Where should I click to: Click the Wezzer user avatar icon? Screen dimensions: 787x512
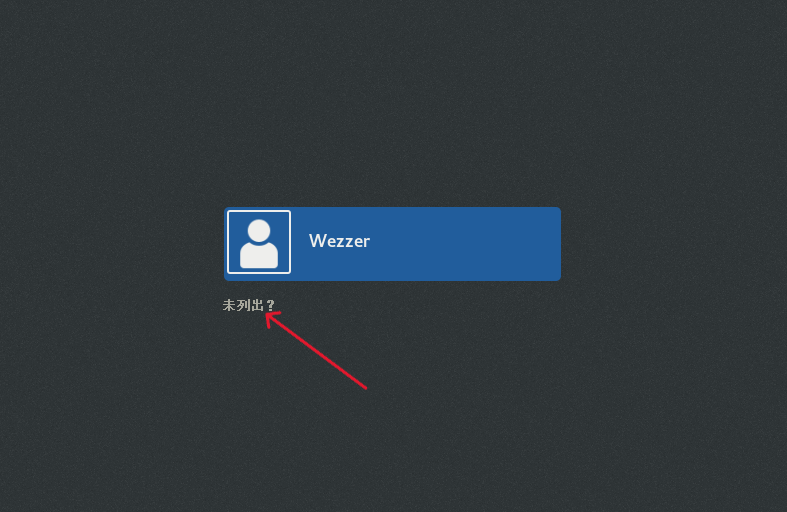[259, 242]
